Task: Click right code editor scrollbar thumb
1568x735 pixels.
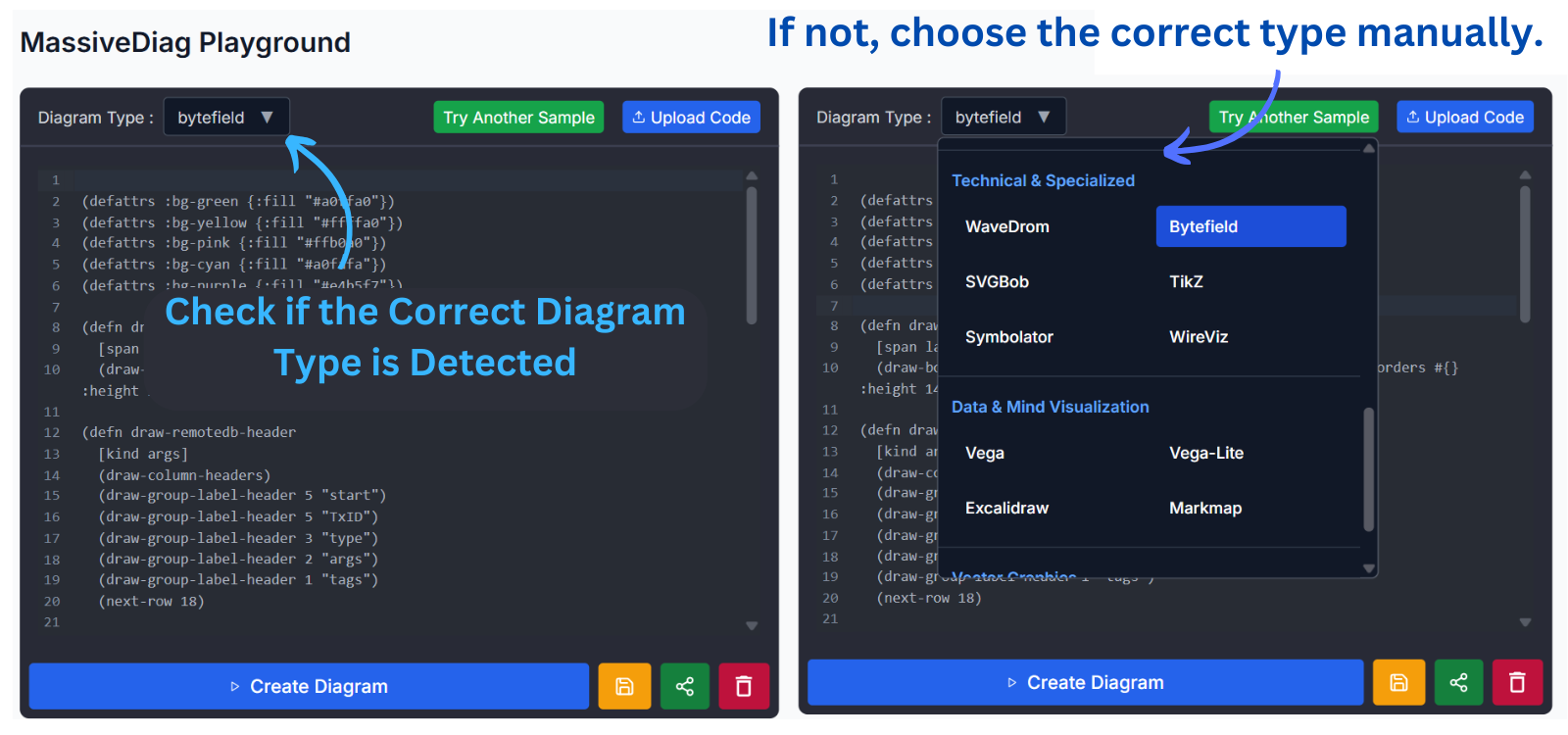Action: click(x=1525, y=255)
